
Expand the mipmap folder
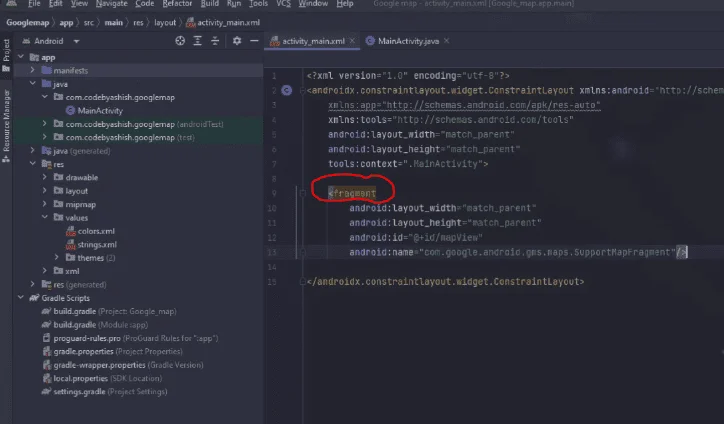(x=45, y=204)
